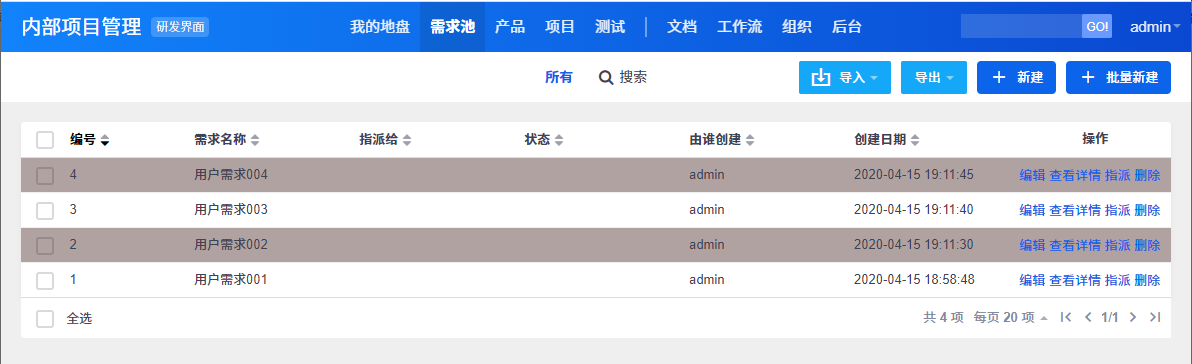Click the search input field beside GO!
1192x364 pixels.
pyautogui.click(x=1021, y=26)
